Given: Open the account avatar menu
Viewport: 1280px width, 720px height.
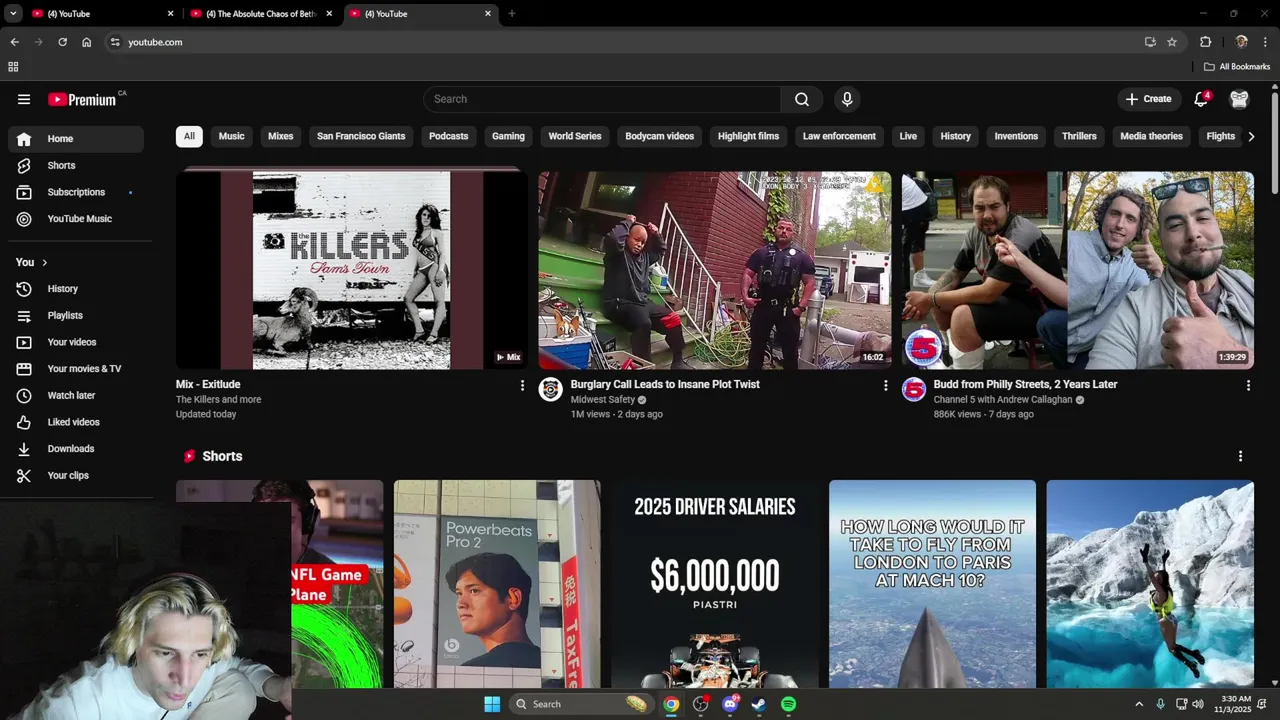Looking at the screenshot, I should 1240,99.
